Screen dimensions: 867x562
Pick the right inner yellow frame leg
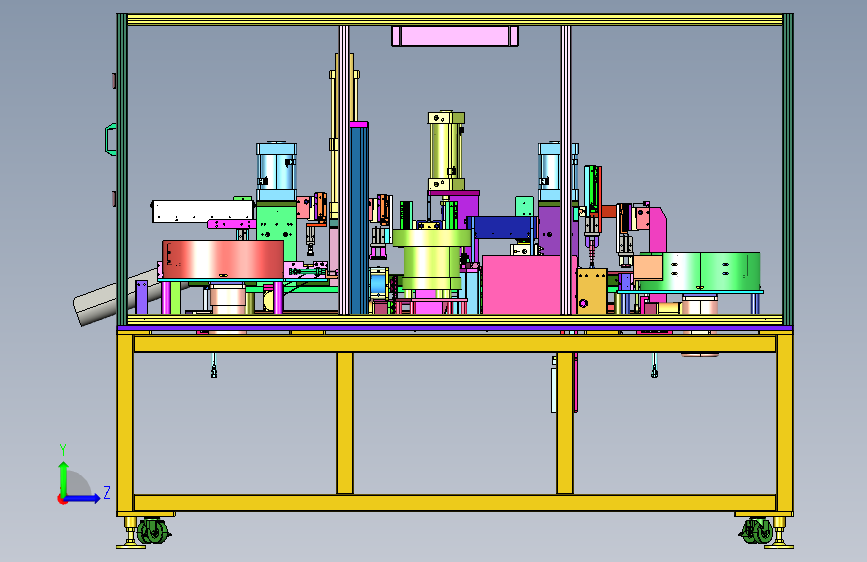coord(565,423)
